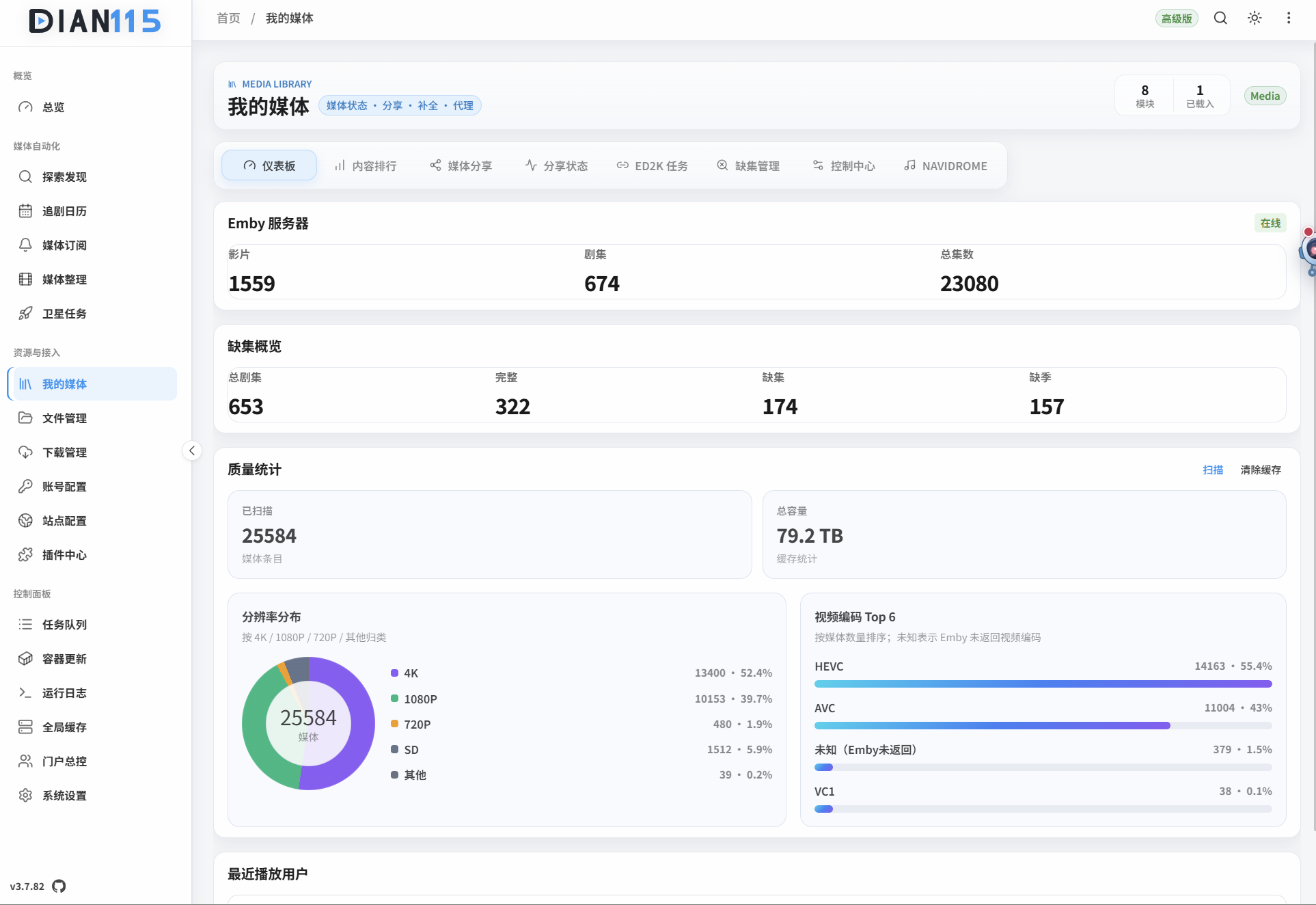Click the DIAN115 logo

(95, 21)
